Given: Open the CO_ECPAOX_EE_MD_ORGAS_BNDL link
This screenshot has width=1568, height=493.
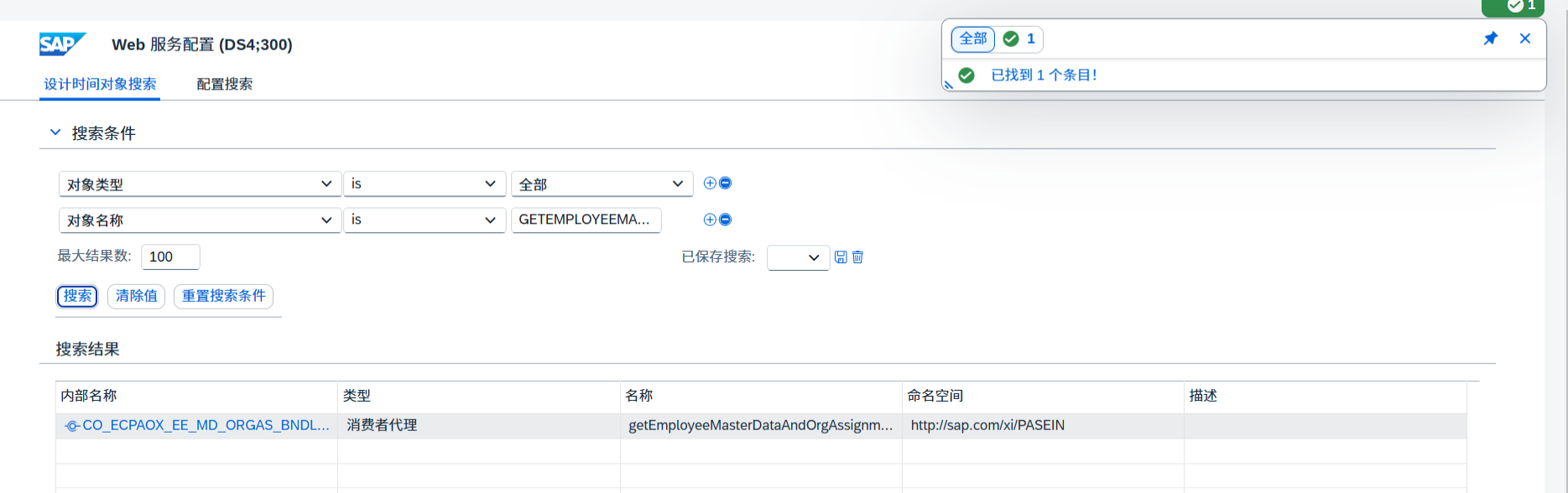Looking at the screenshot, I should (x=206, y=426).
